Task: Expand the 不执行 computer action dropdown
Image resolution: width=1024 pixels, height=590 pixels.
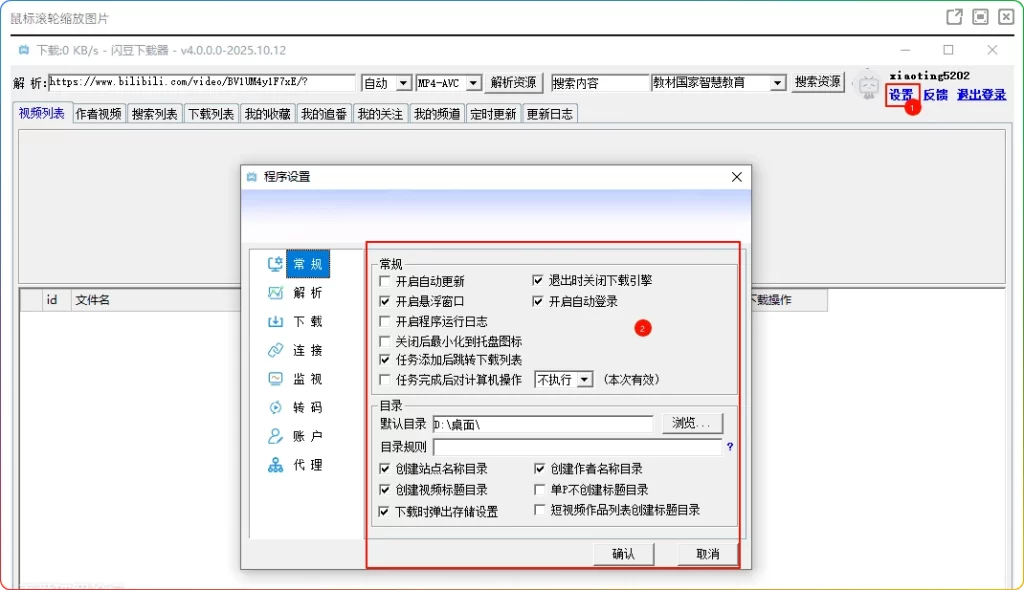Action: pos(584,380)
